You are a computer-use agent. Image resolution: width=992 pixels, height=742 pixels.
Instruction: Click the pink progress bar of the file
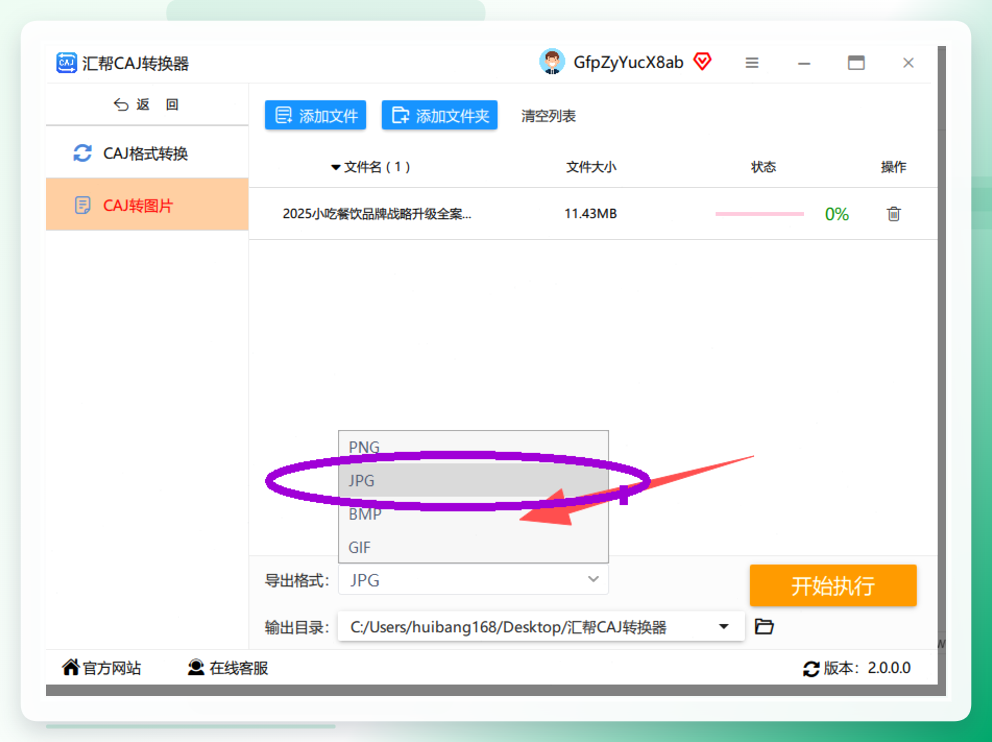759,214
